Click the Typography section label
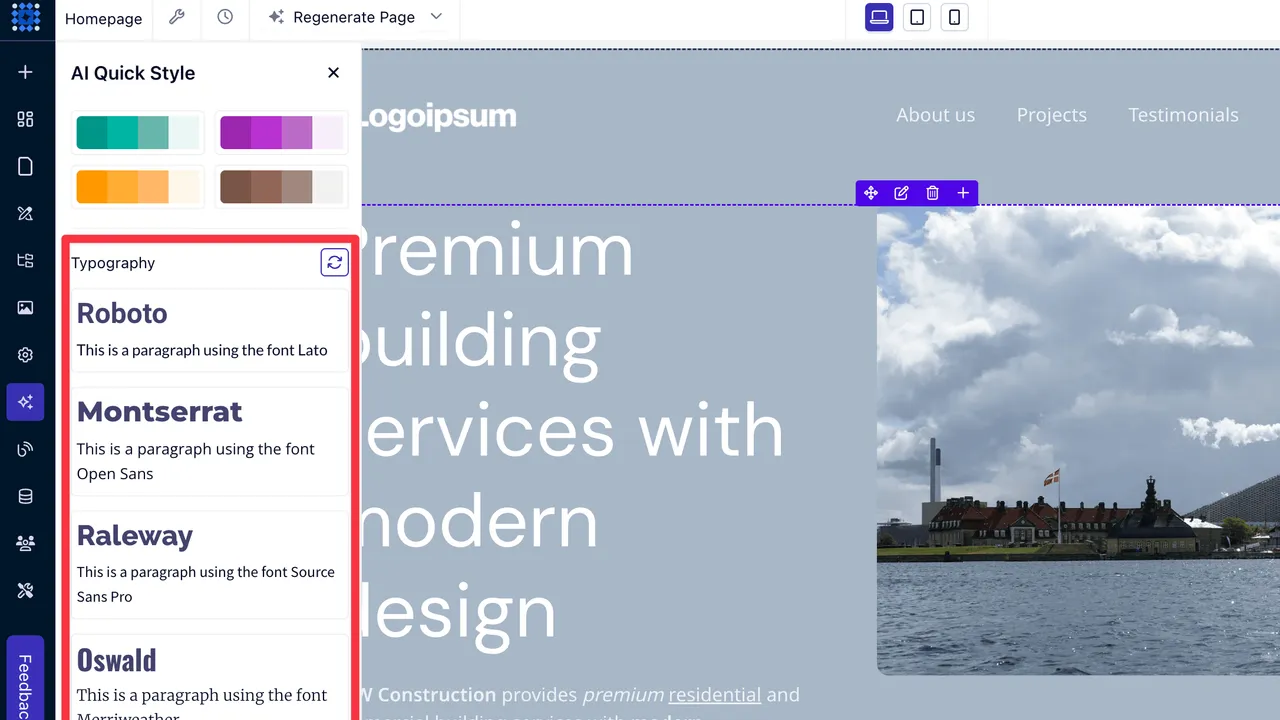 113,263
